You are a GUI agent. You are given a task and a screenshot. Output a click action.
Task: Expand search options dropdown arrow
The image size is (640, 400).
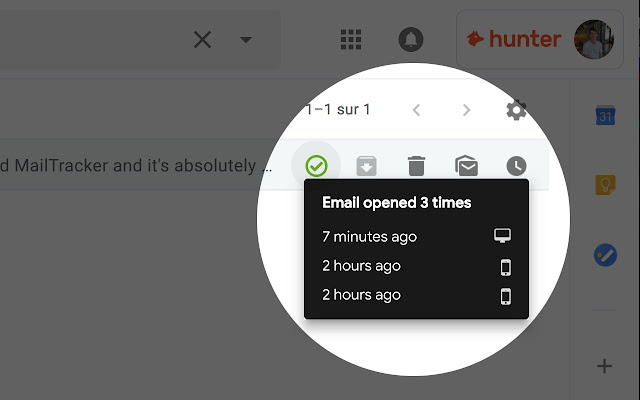coord(246,40)
